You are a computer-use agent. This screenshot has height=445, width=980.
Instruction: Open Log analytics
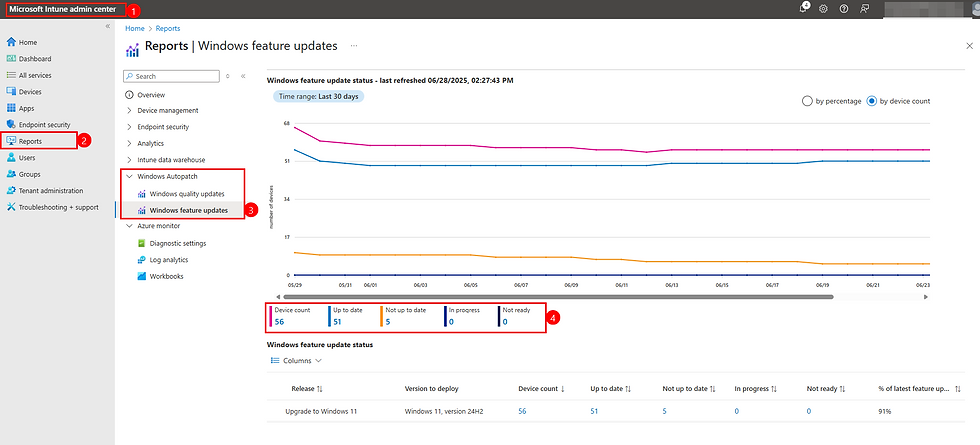169,259
